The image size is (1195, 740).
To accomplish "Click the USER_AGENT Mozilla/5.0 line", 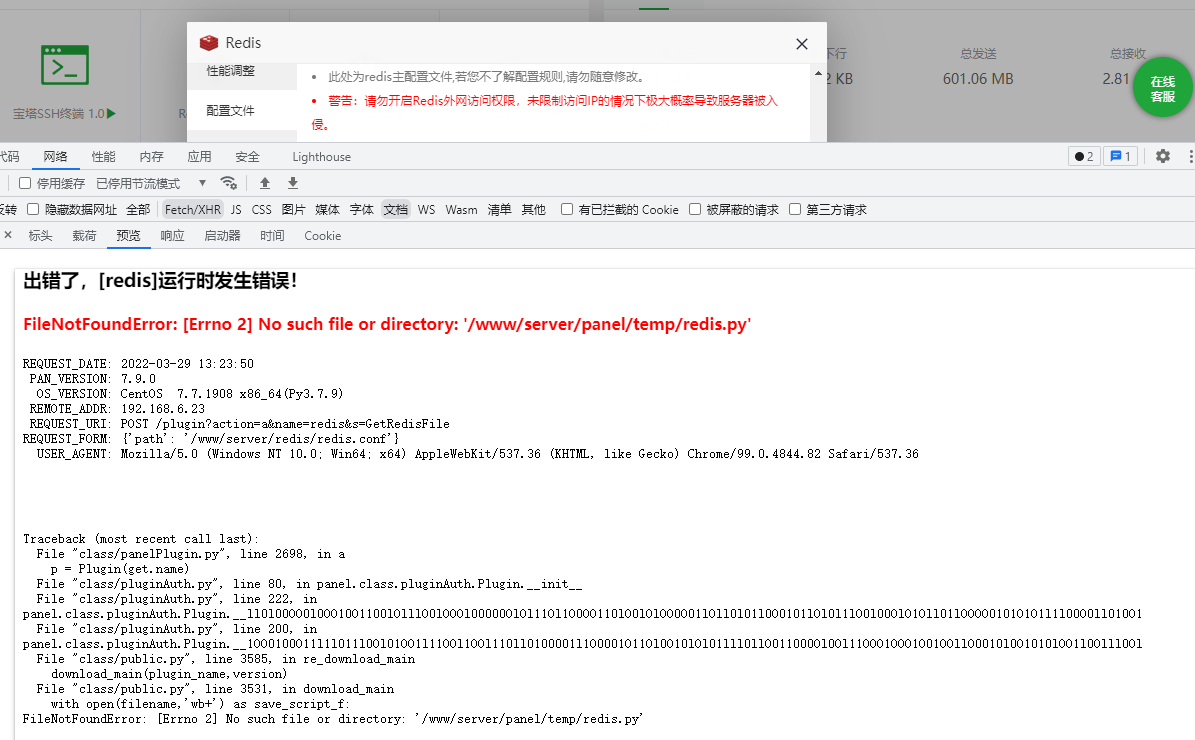I will tap(478, 453).
